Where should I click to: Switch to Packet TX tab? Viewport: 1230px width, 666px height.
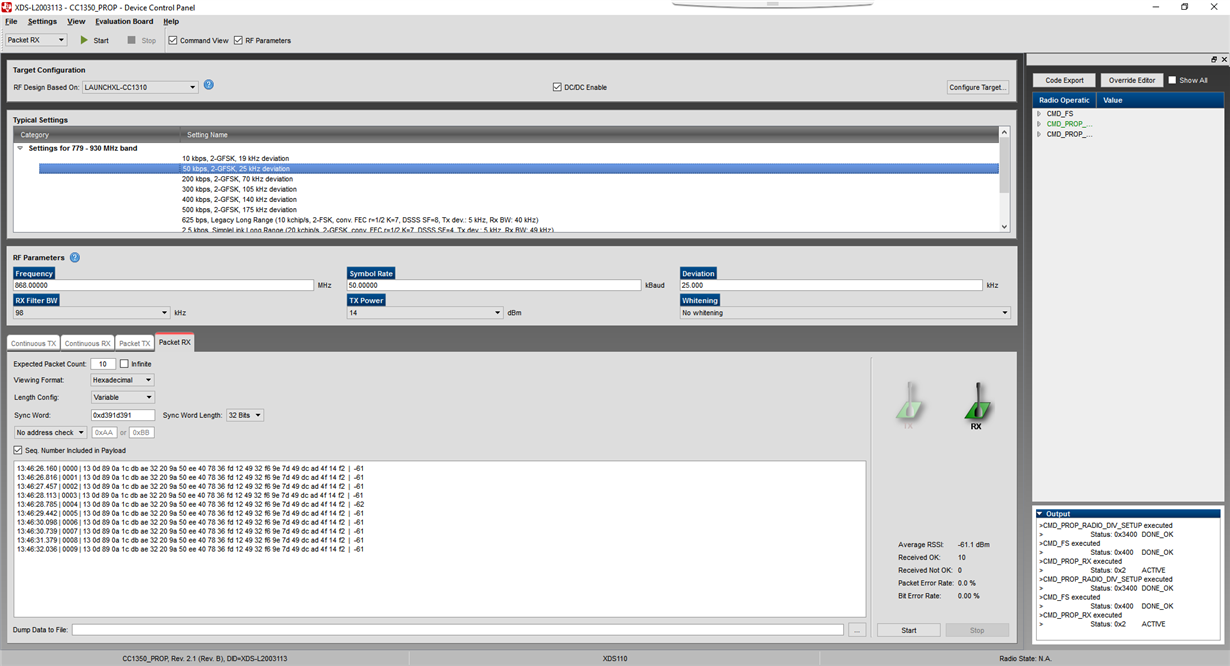(x=134, y=343)
